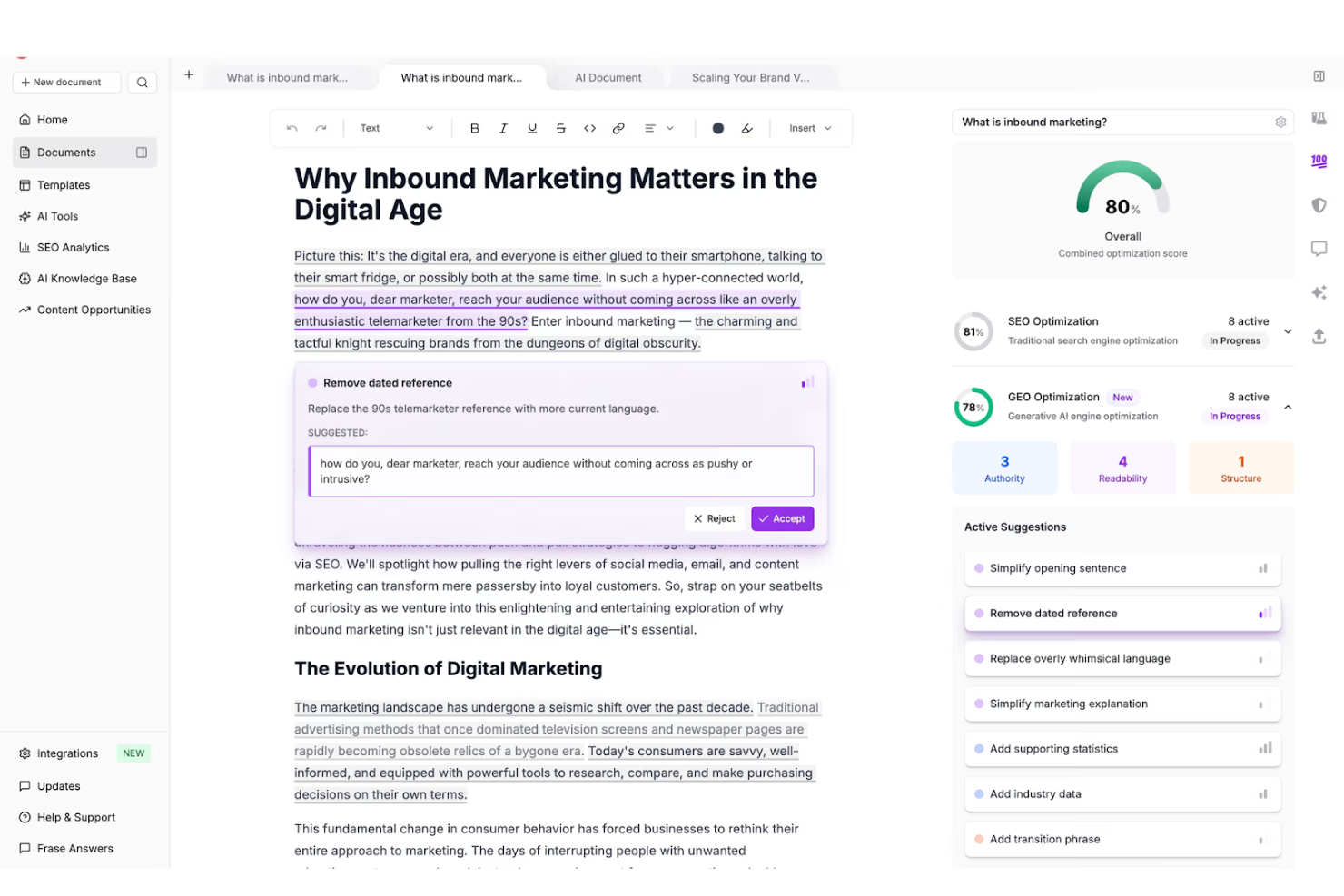The height and width of the screenshot is (896, 1344).
Task: Open Content Opportunities in the sidebar
Action: pos(84,310)
